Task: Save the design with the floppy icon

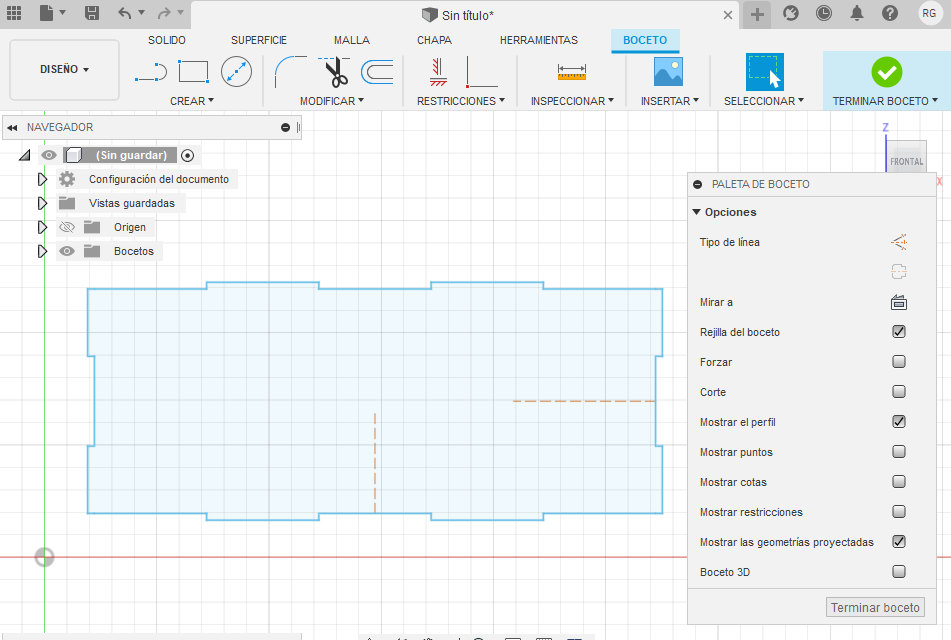Action: point(92,13)
